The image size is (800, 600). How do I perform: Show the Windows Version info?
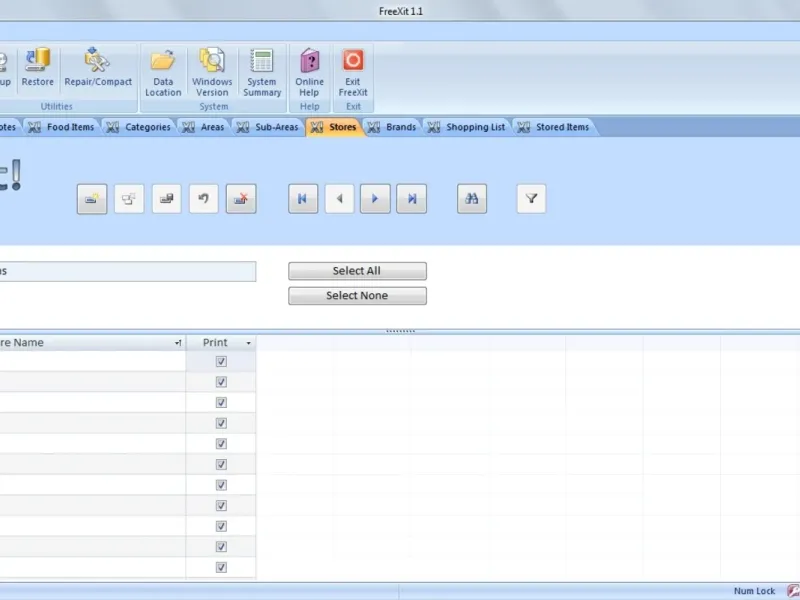click(x=212, y=72)
